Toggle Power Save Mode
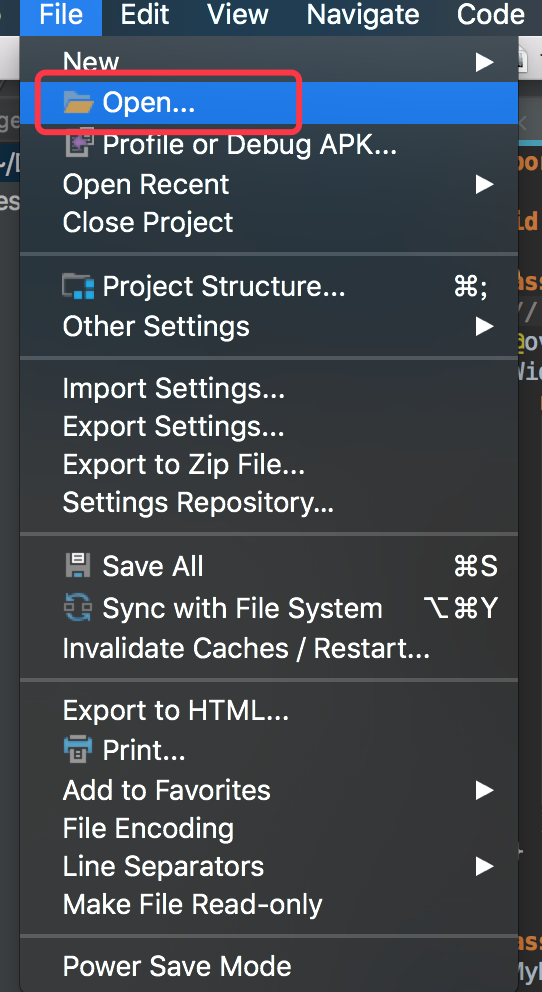The width and height of the screenshot is (542, 992). [269, 966]
